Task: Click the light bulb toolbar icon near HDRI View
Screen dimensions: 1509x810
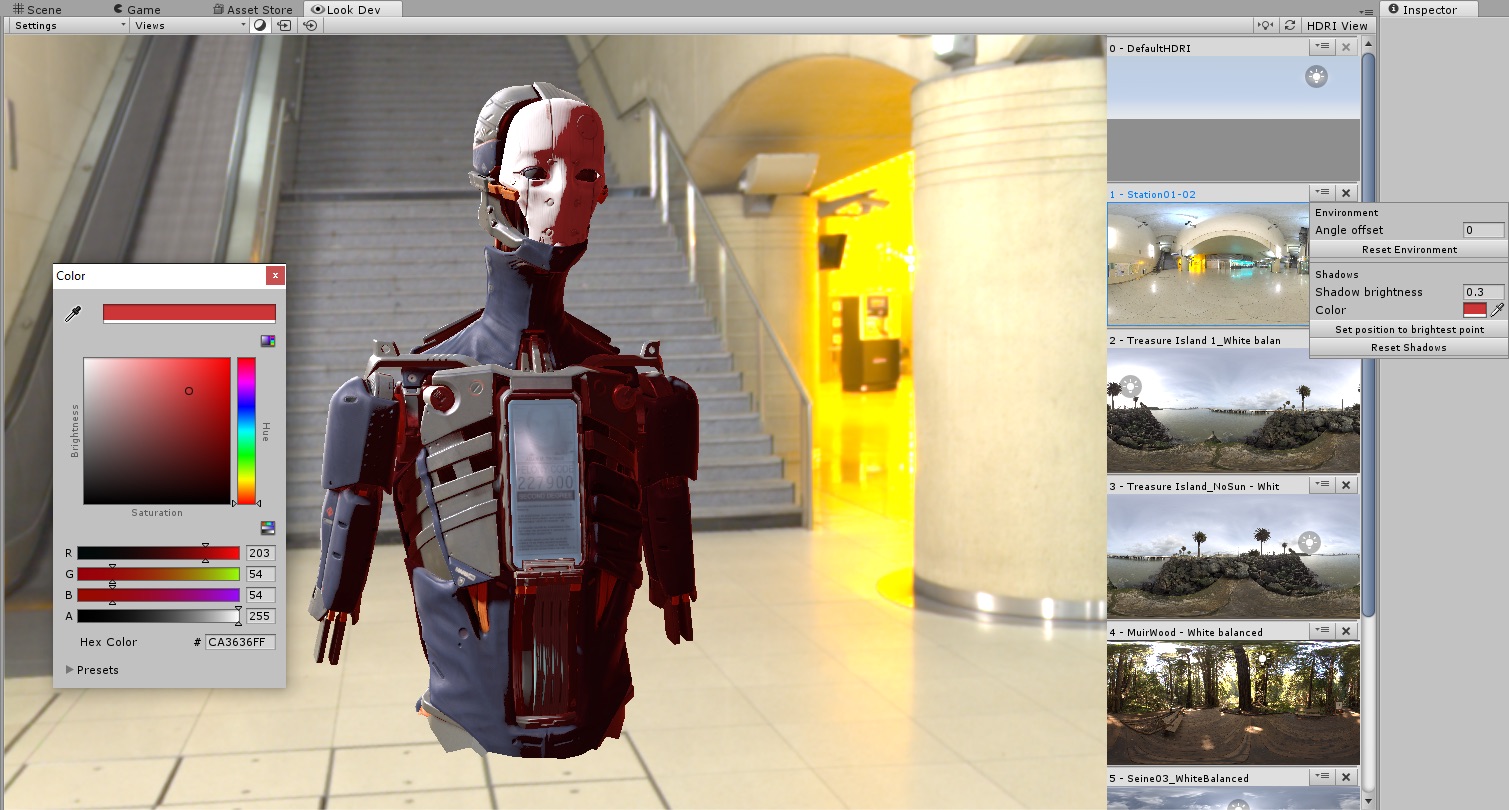Action: [x=1266, y=25]
